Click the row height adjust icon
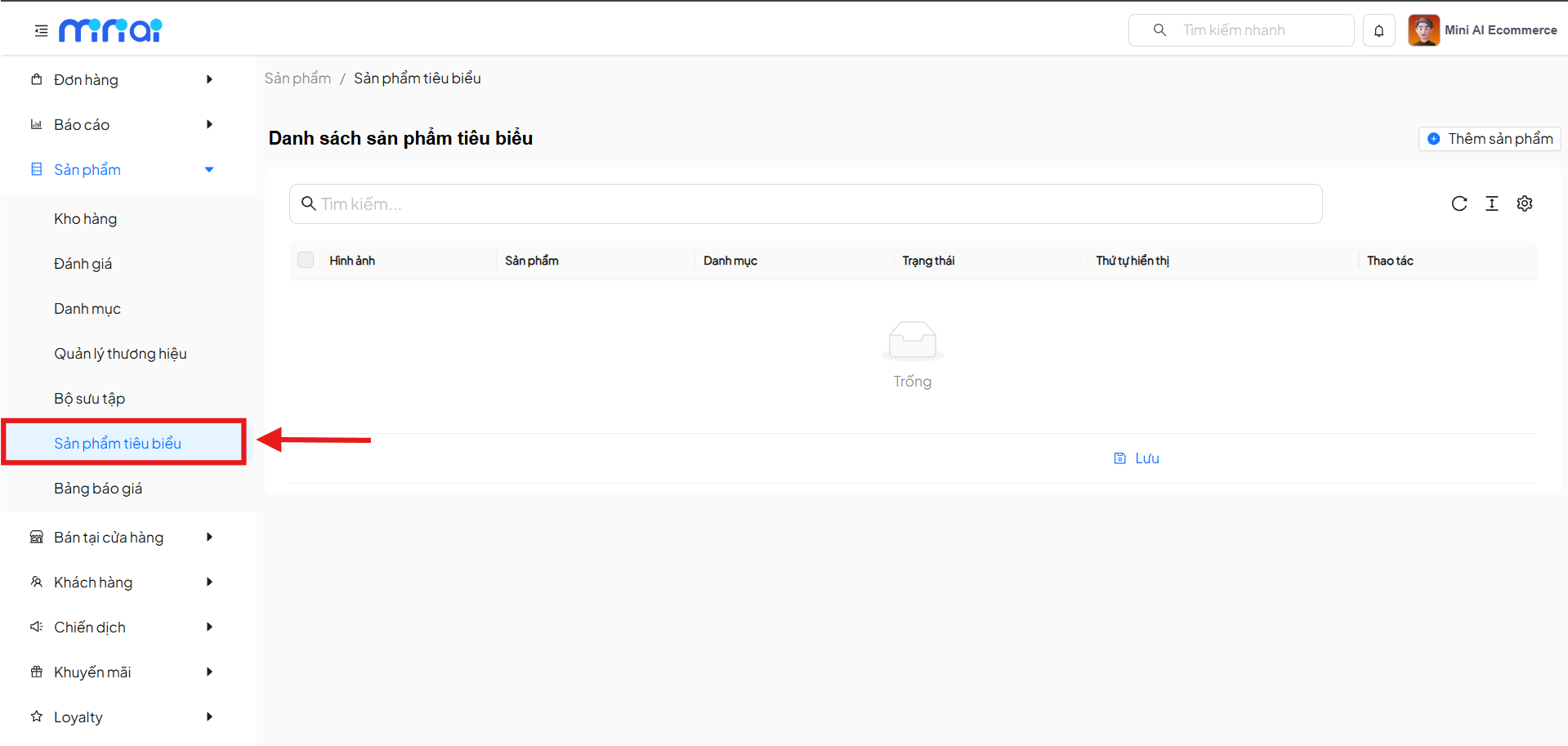 point(1491,203)
